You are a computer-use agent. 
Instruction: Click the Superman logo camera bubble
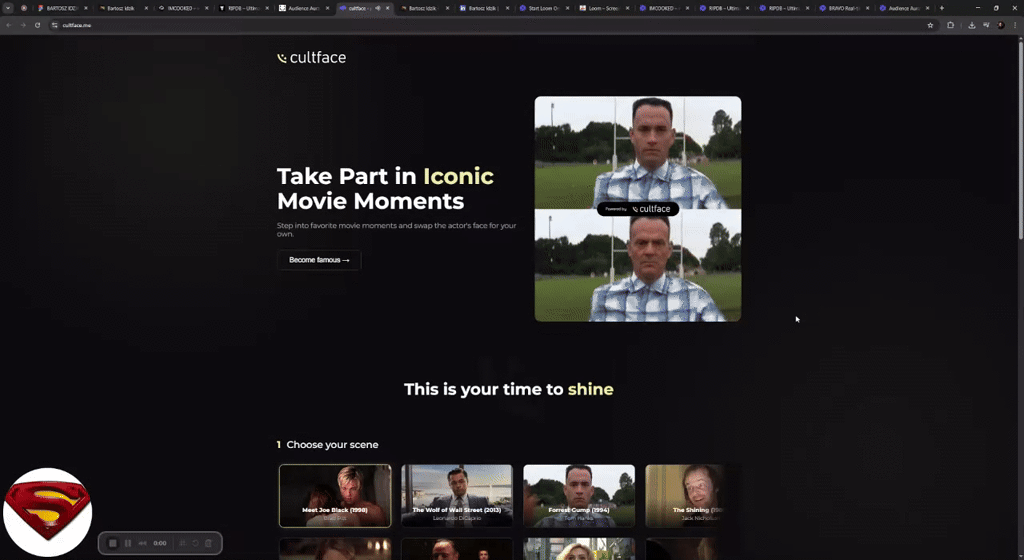point(47,511)
